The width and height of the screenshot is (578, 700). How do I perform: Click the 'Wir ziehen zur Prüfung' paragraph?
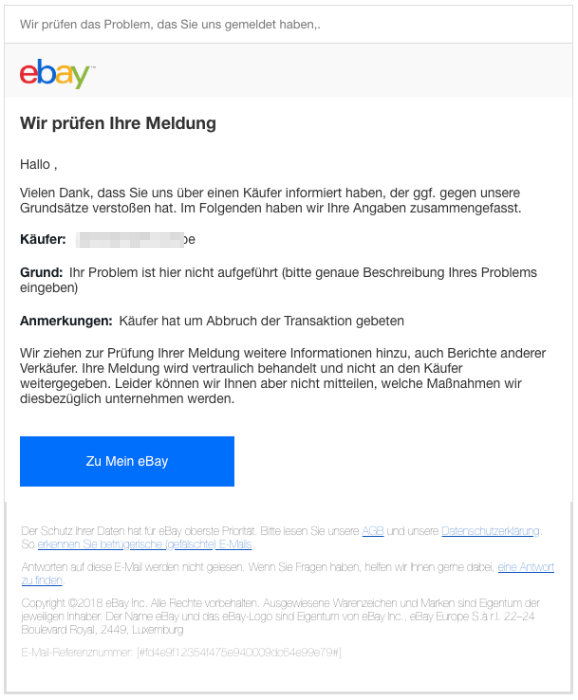coord(283,376)
